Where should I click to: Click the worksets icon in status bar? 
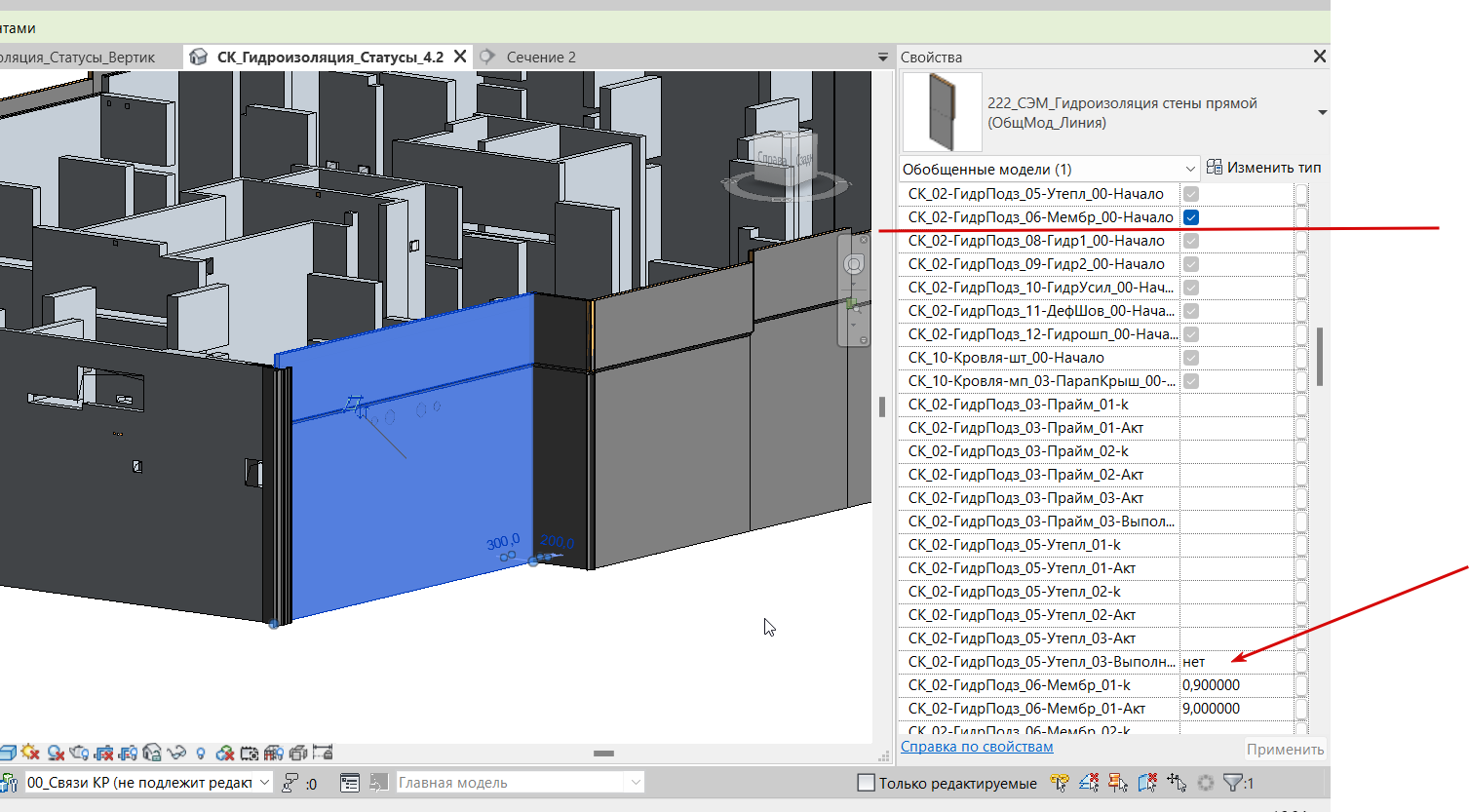[x=10, y=783]
